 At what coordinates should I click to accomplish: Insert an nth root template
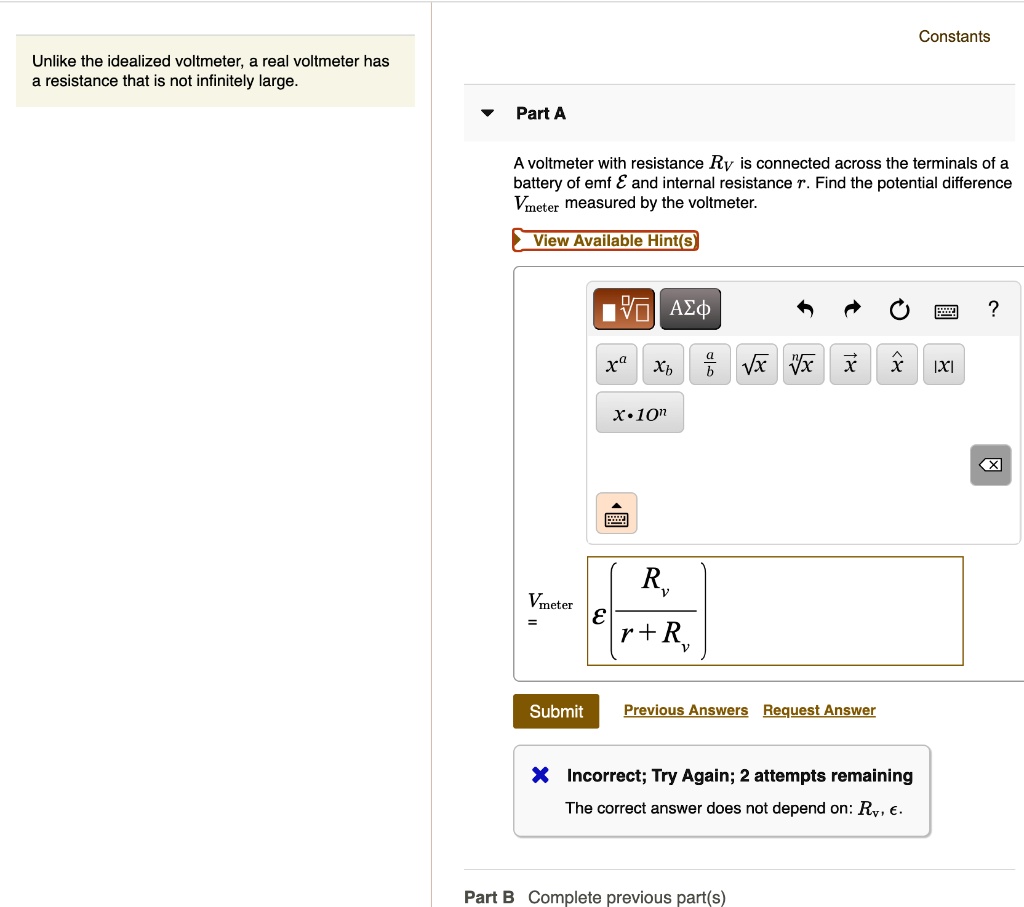(x=802, y=366)
